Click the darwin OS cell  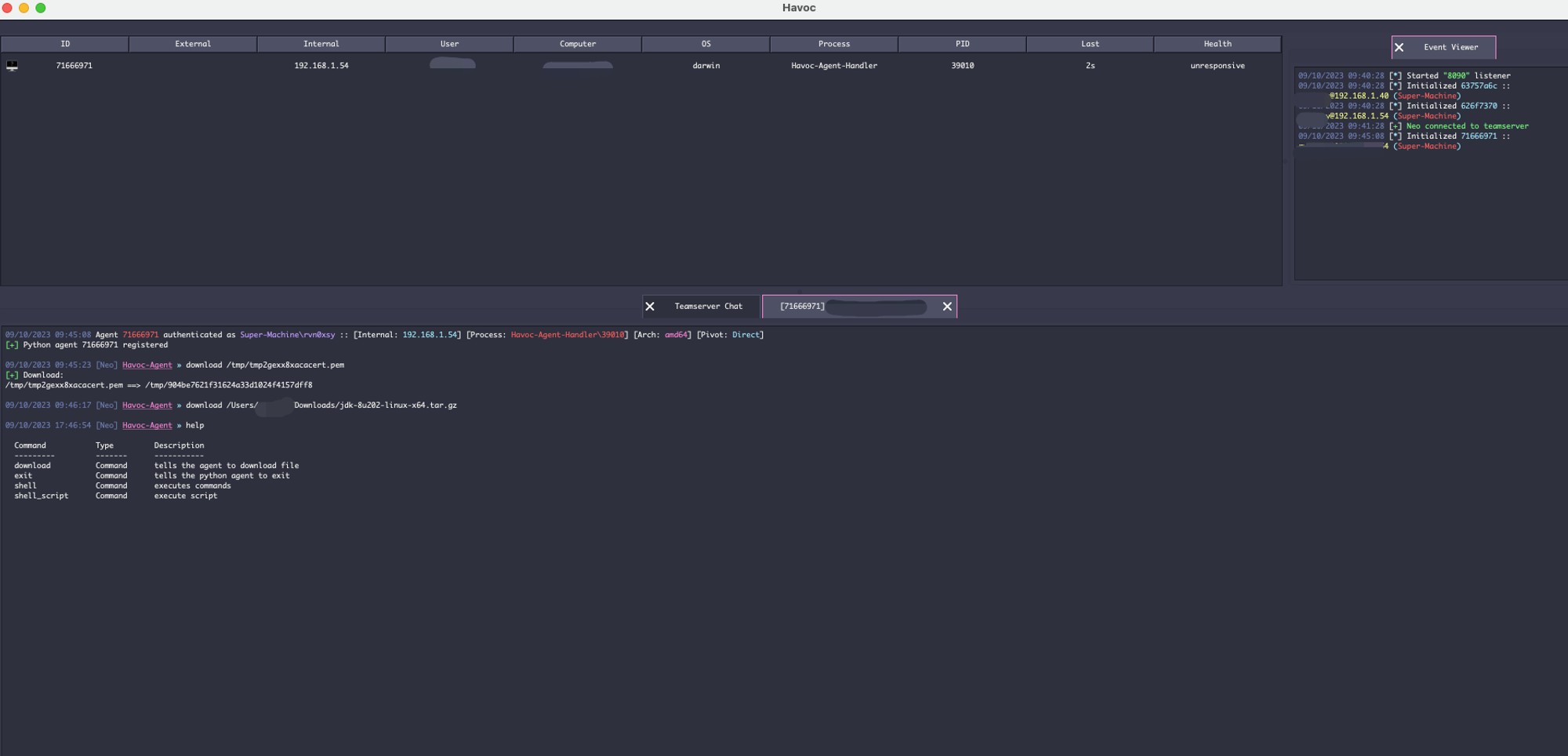706,66
